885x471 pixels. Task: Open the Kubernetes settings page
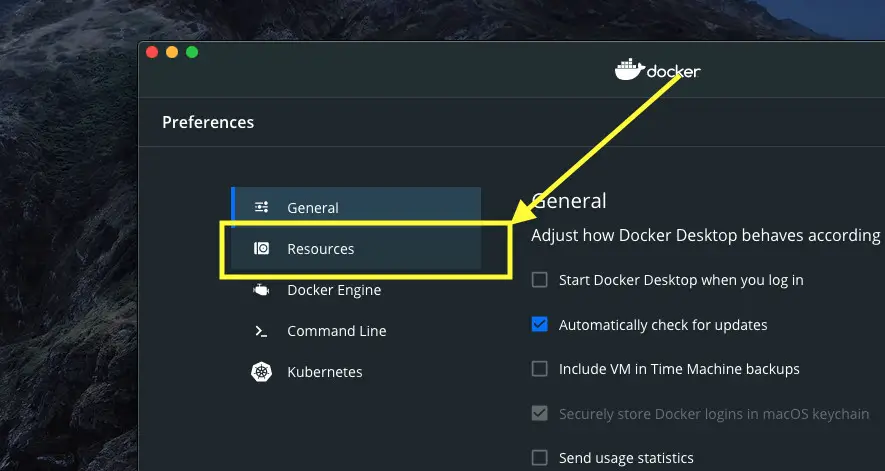click(x=356, y=372)
